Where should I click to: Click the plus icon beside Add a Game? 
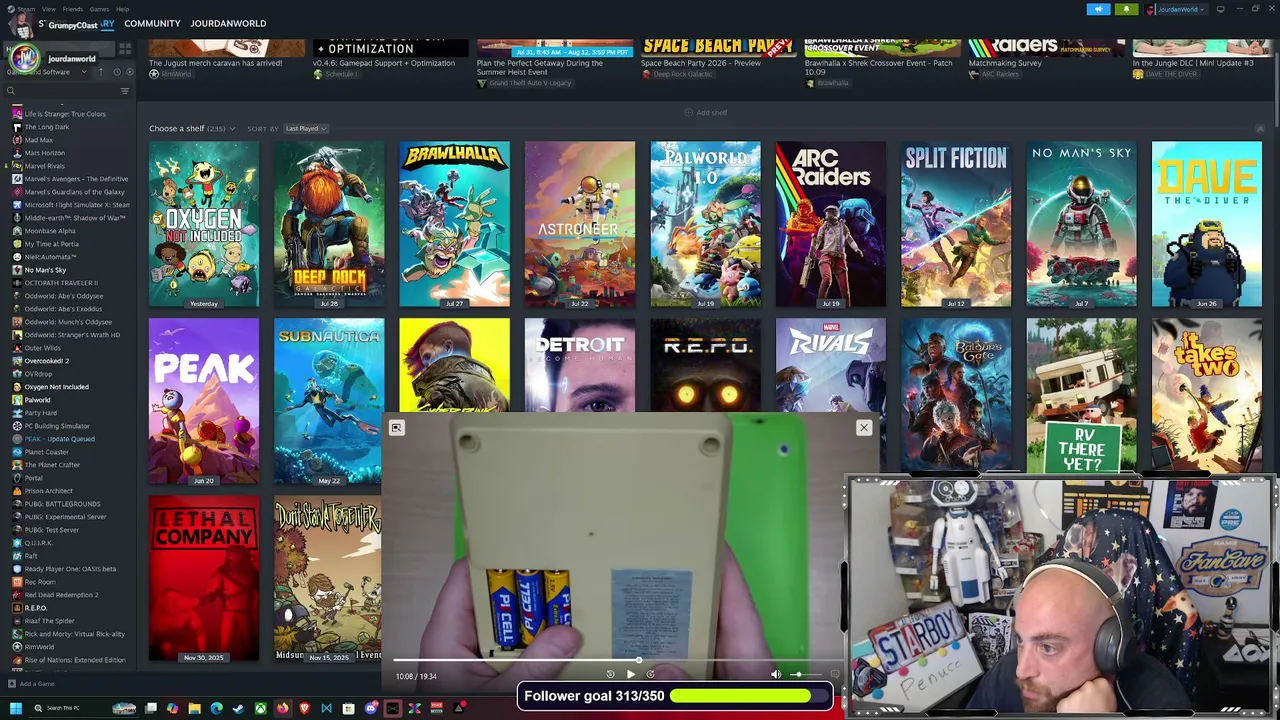[x=11, y=684]
